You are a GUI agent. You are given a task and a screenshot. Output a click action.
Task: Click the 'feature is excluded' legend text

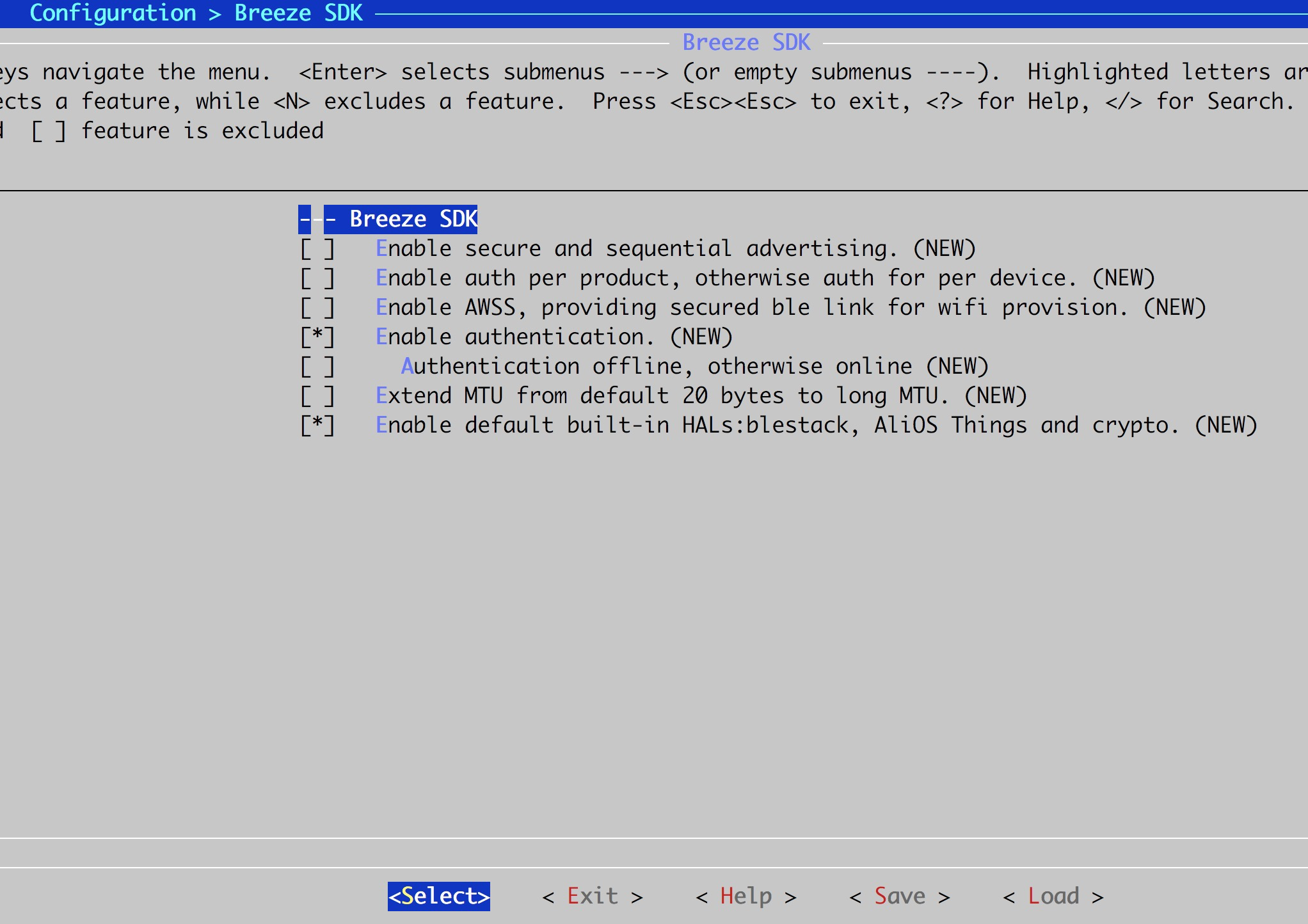(x=202, y=131)
